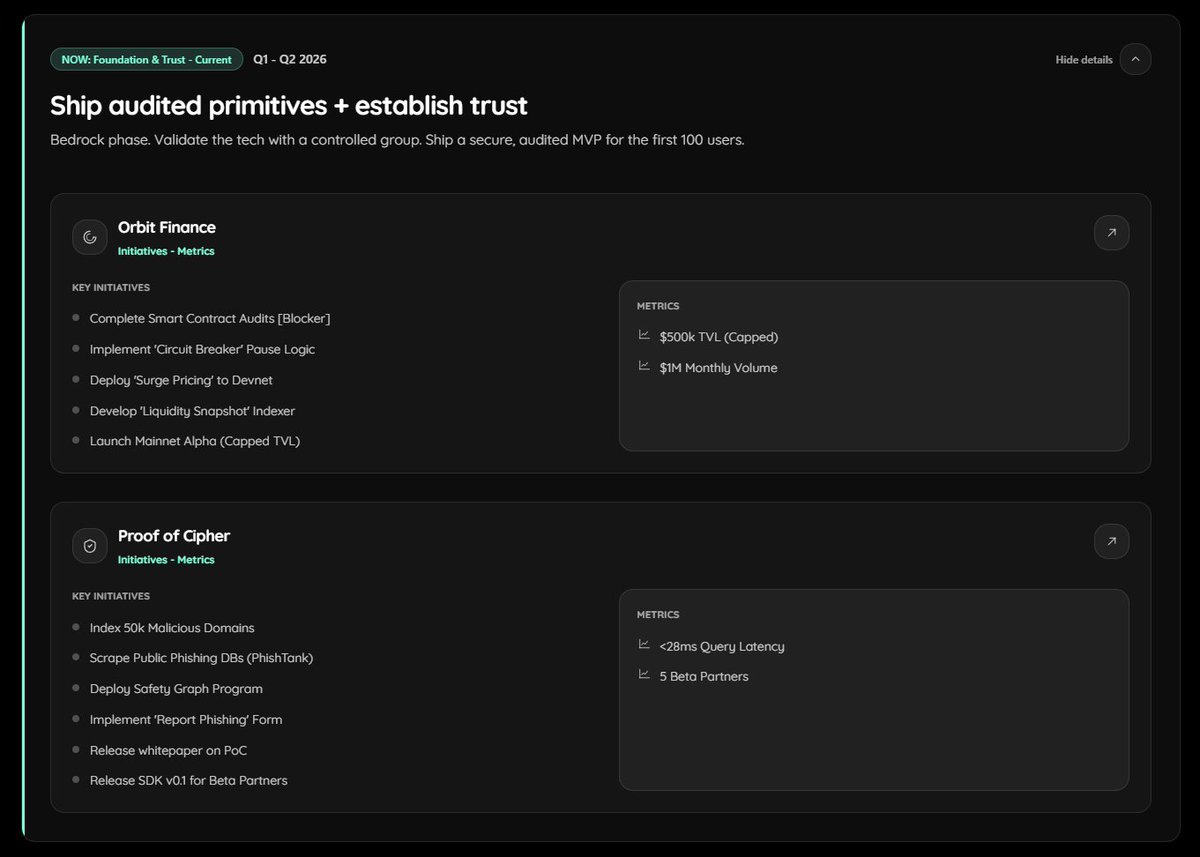Click KEY INITIATIVES label in Proof of Cipher card

coord(111,596)
